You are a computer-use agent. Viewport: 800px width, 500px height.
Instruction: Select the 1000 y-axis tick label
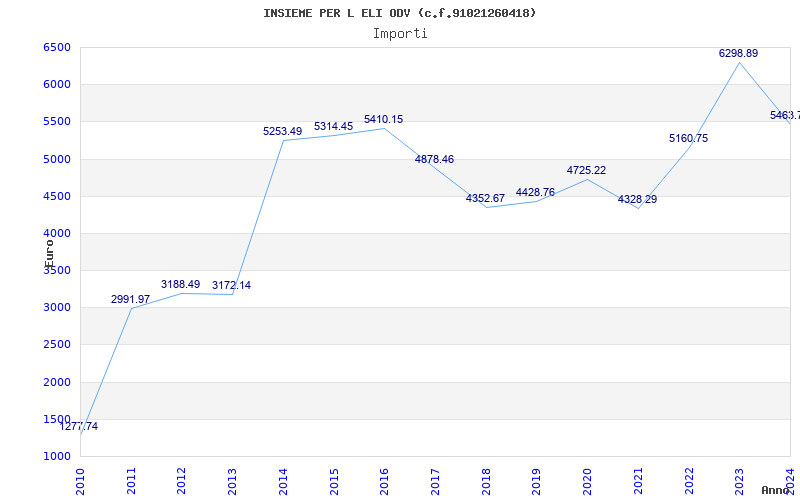(x=57, y=456)
